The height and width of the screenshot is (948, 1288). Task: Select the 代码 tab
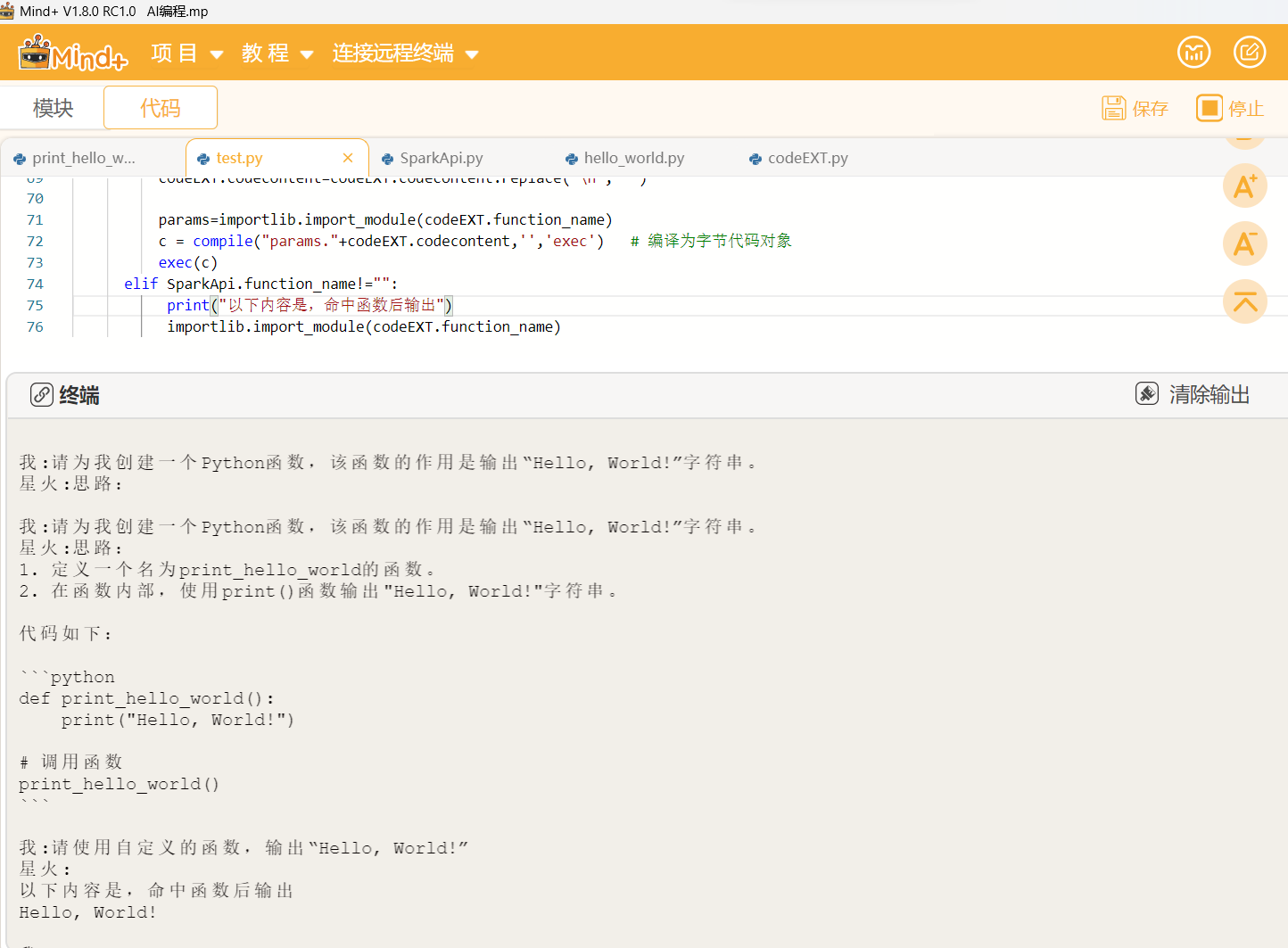[161, 108]
